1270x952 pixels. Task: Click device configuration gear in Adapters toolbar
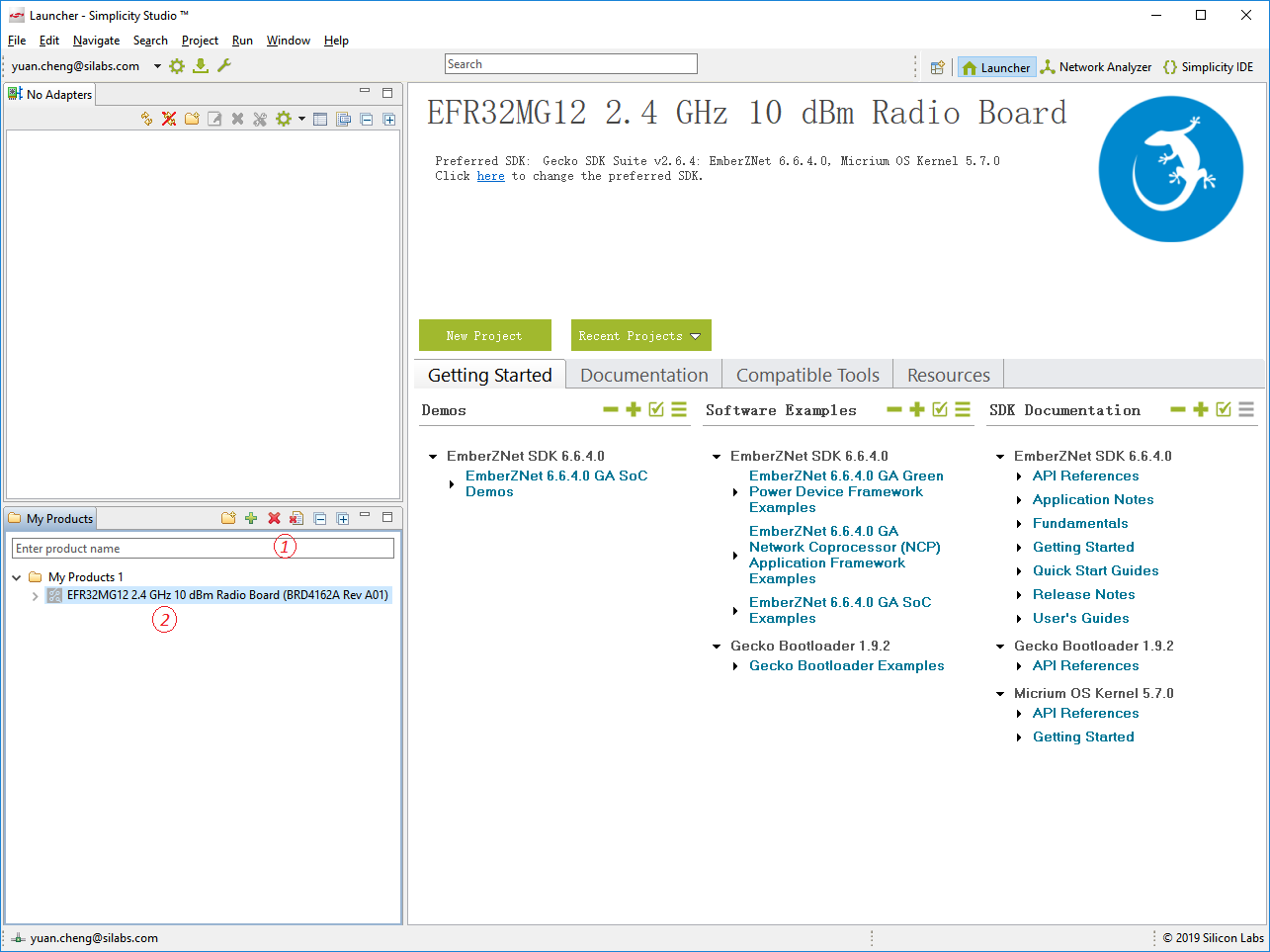(284, 119)
